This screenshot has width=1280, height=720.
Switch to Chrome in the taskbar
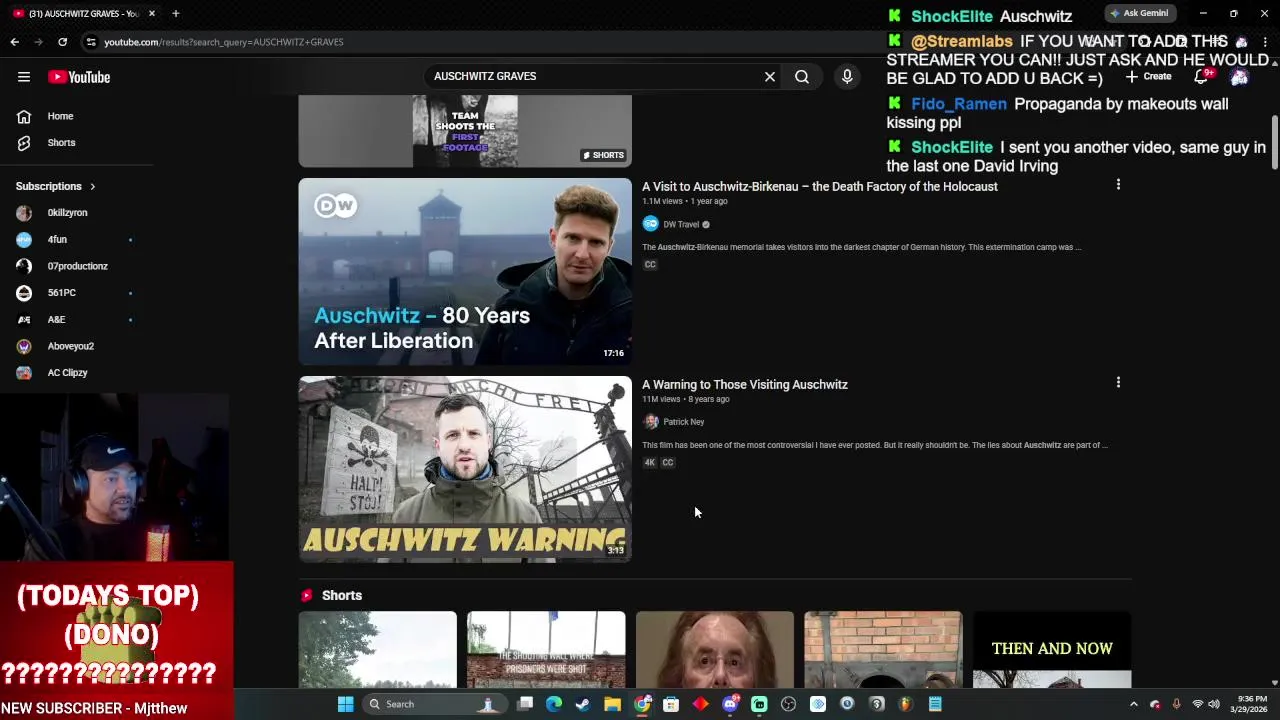click(642, 704)
